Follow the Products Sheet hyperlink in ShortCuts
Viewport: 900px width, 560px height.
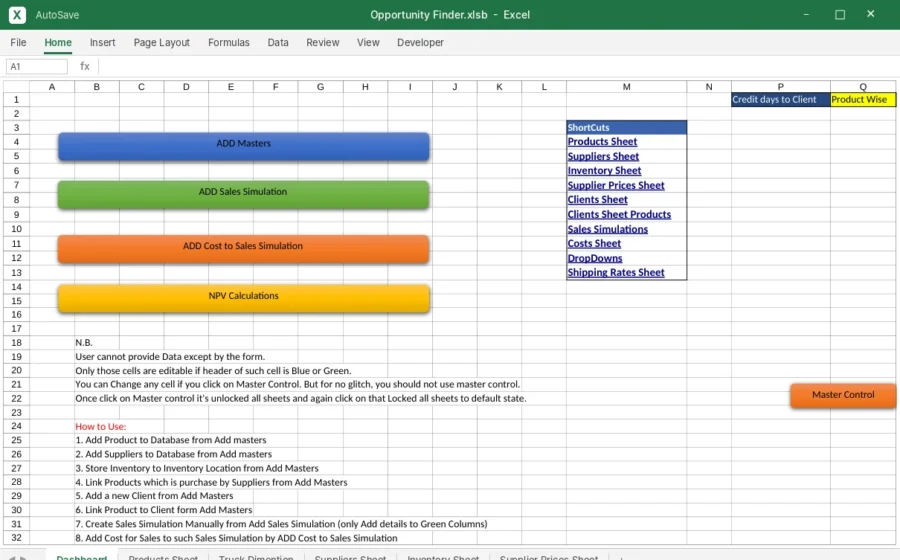(602, 142)
